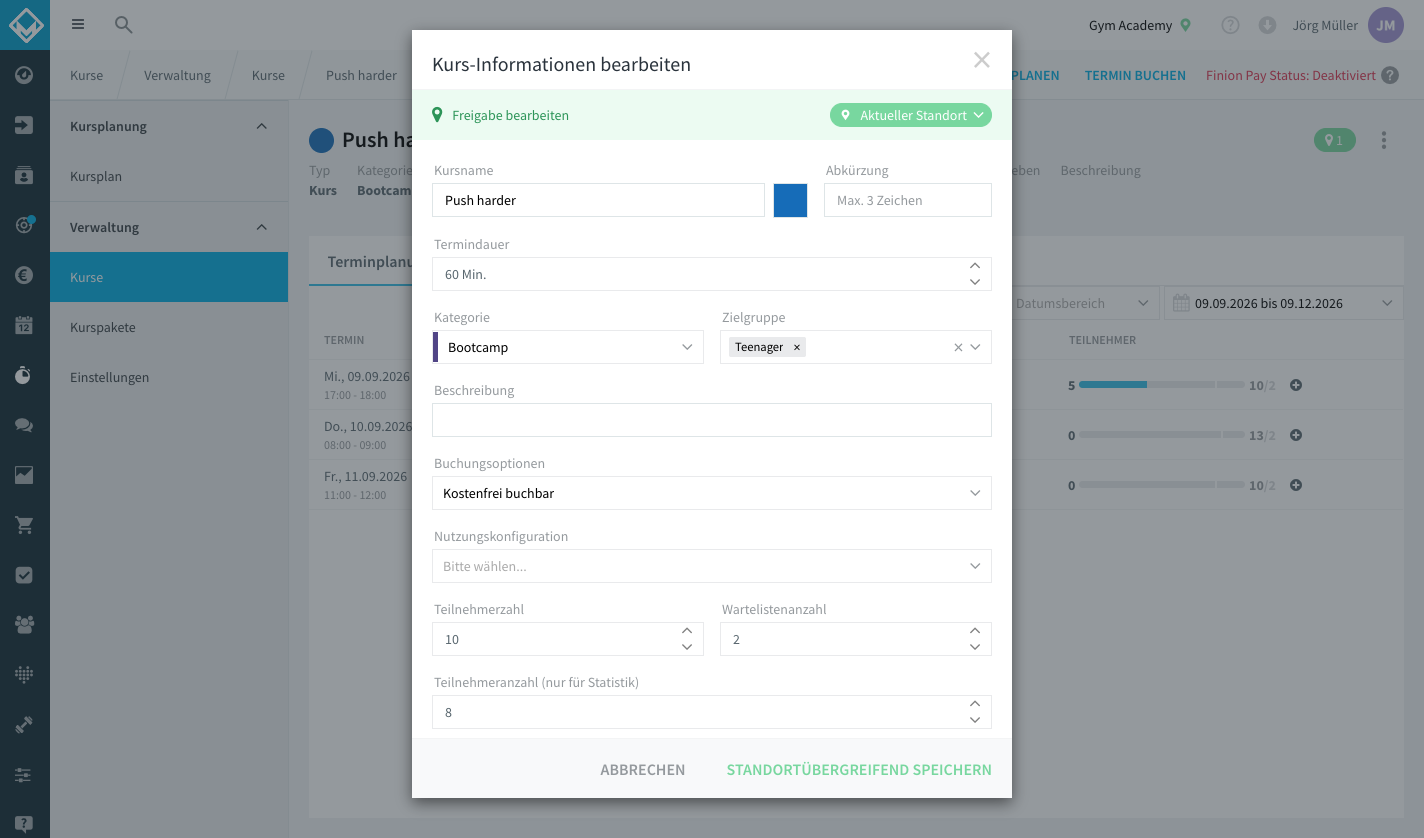Increase the Termindauer value
Screen dimensions: 1424x838
[x=975, y=266]
